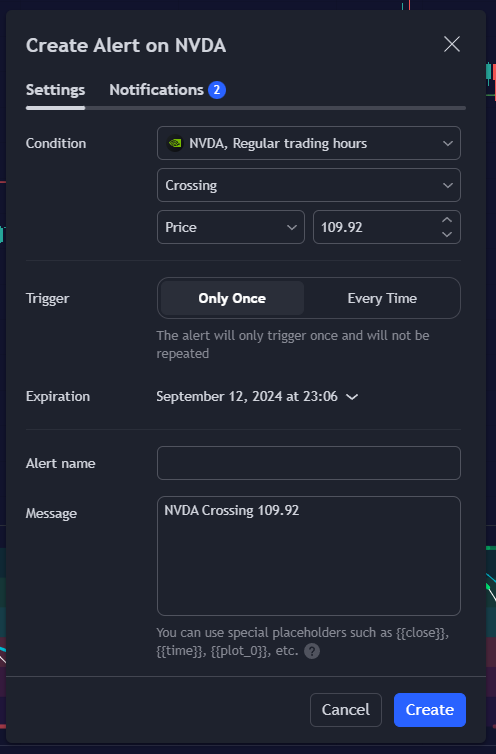Close the Create Alert dialog
496x754 pixels.
[451, 44]
